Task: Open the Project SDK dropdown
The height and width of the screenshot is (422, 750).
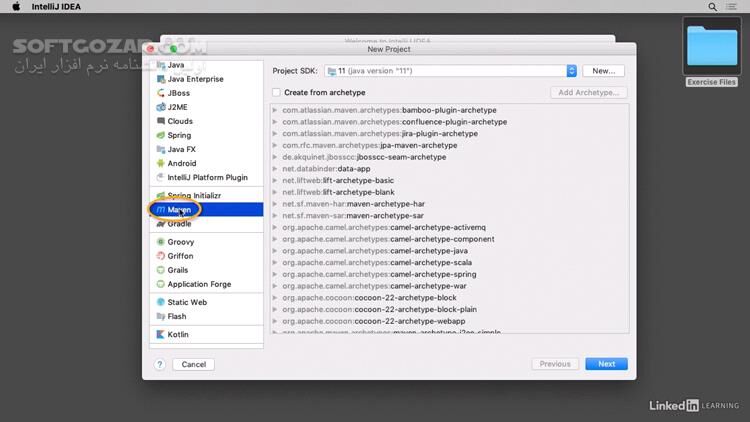Action: [571, 71]
